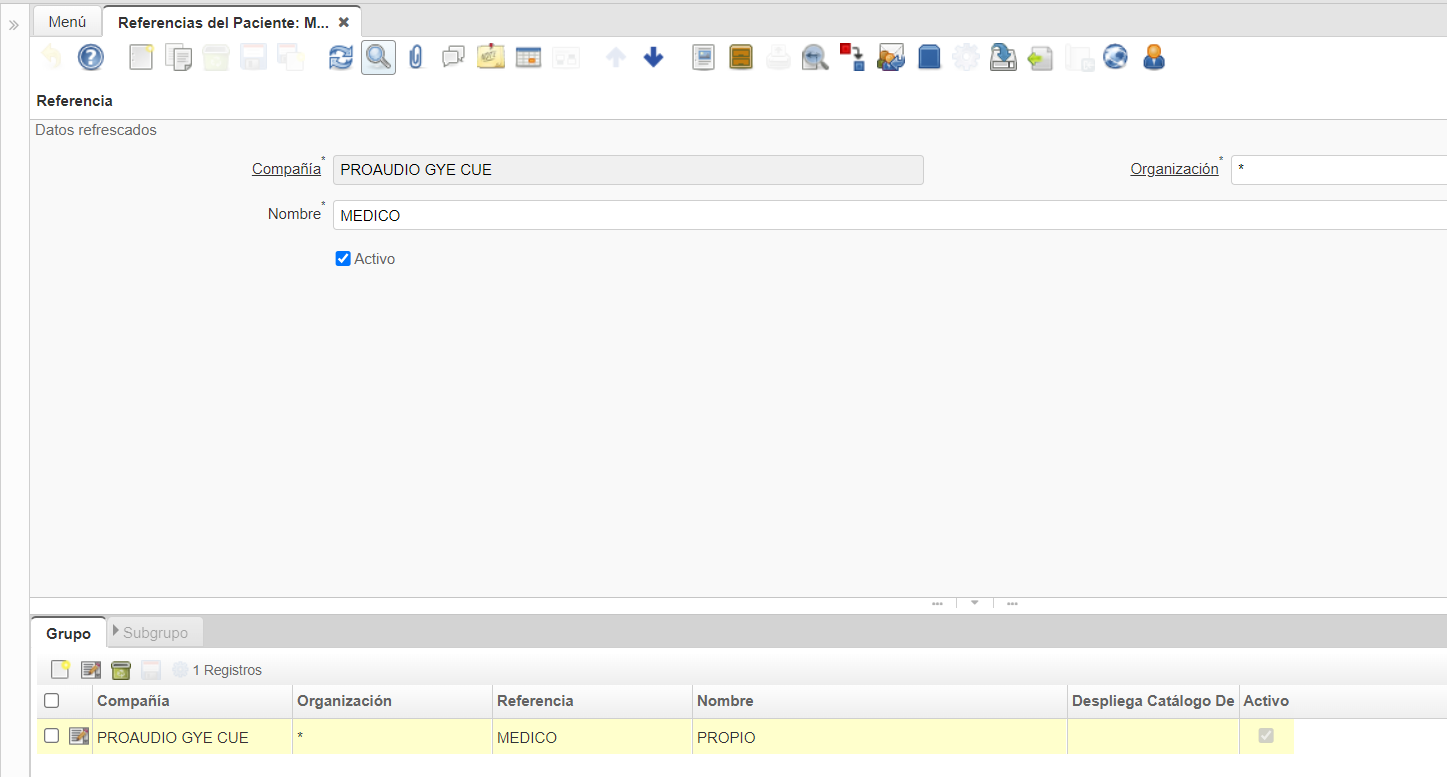
Task: Toggle grid view table icon
Action: tap(528, 58)
